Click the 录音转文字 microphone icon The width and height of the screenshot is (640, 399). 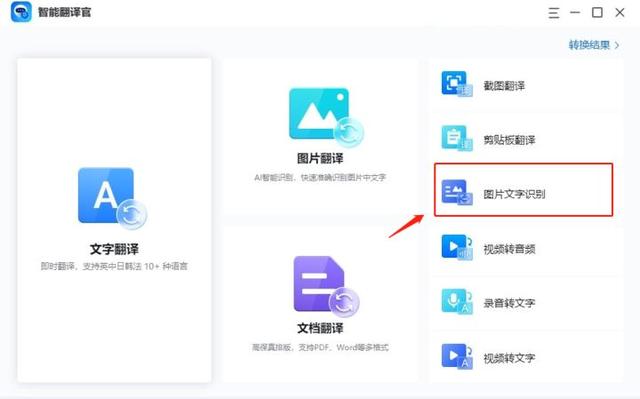[x=457, y=302]
